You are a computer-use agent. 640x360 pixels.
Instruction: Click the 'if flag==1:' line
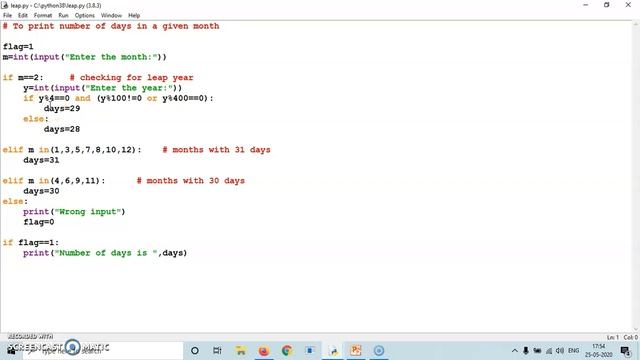[x=31, y=243]
